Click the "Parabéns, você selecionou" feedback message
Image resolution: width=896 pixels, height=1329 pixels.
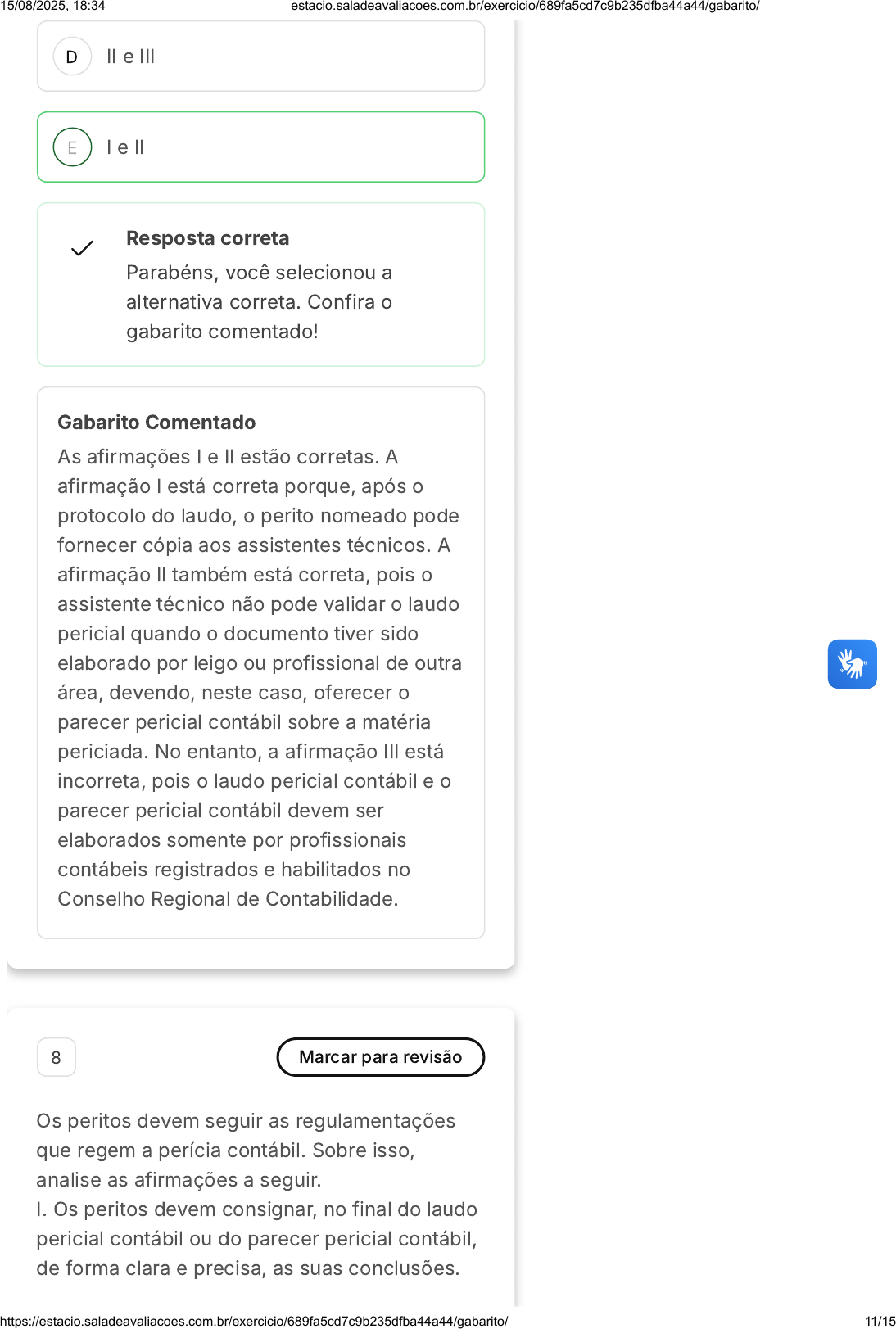point(259,273)
